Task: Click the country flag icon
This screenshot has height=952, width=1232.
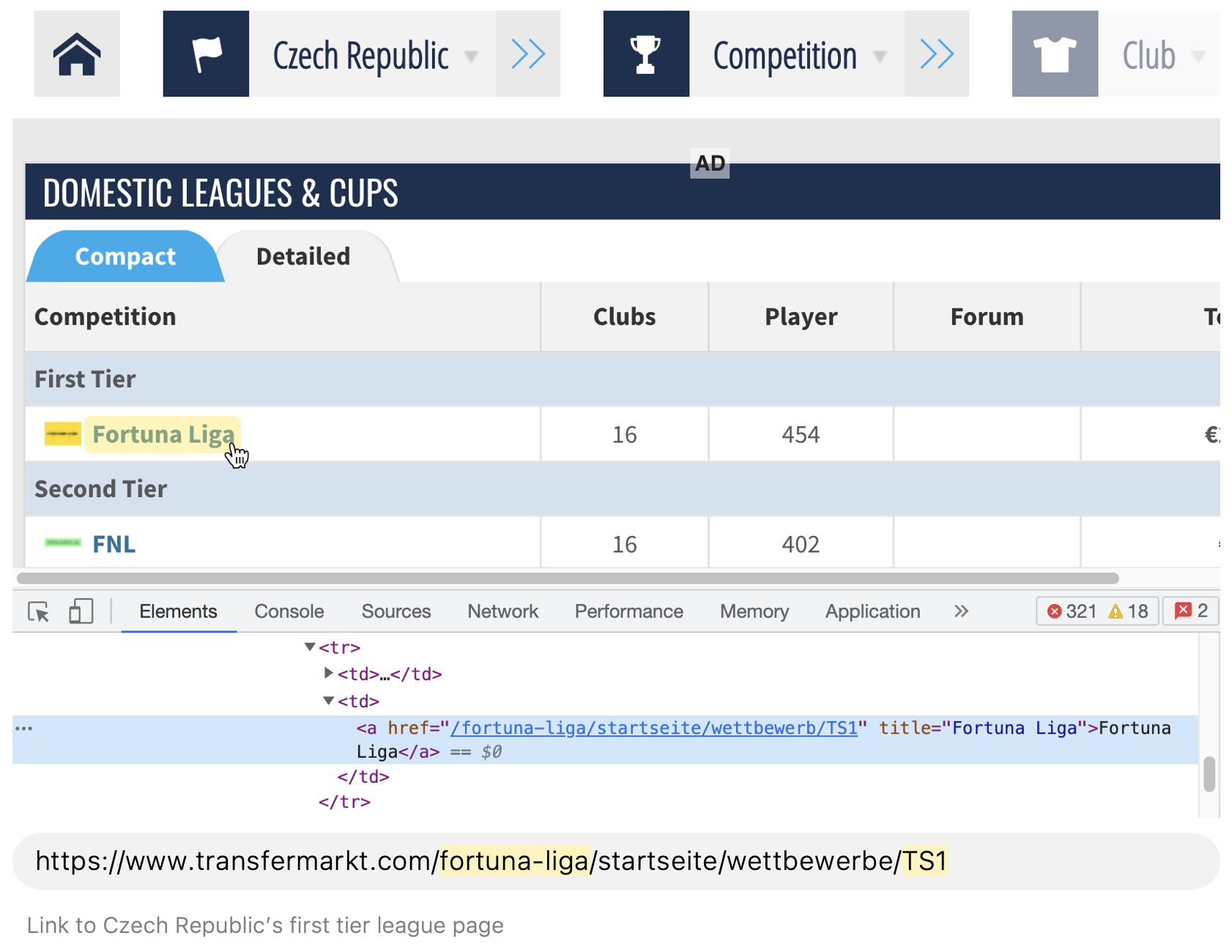Action: 206,53
